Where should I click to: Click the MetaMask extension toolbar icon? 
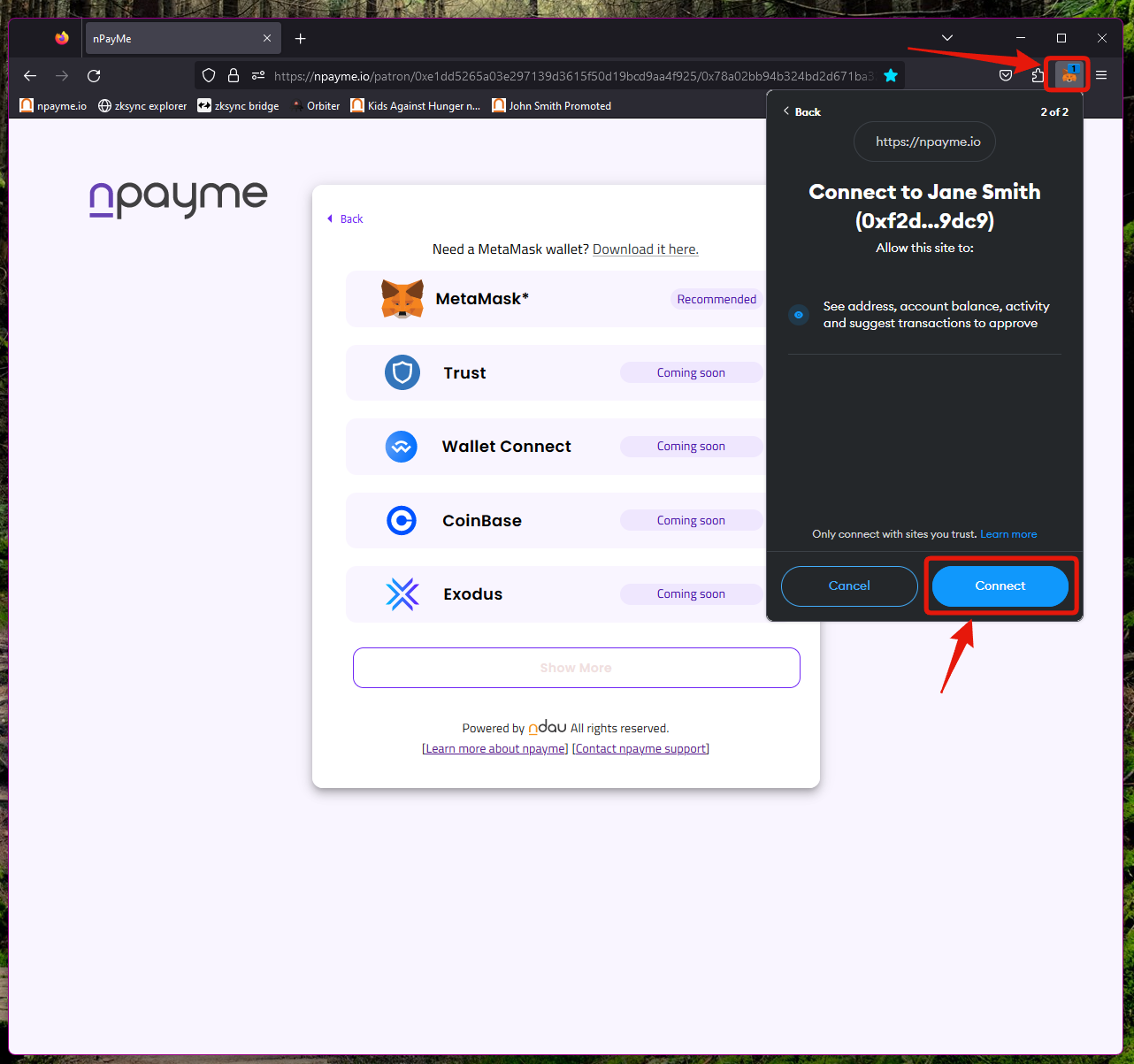tap(1069, 74)
